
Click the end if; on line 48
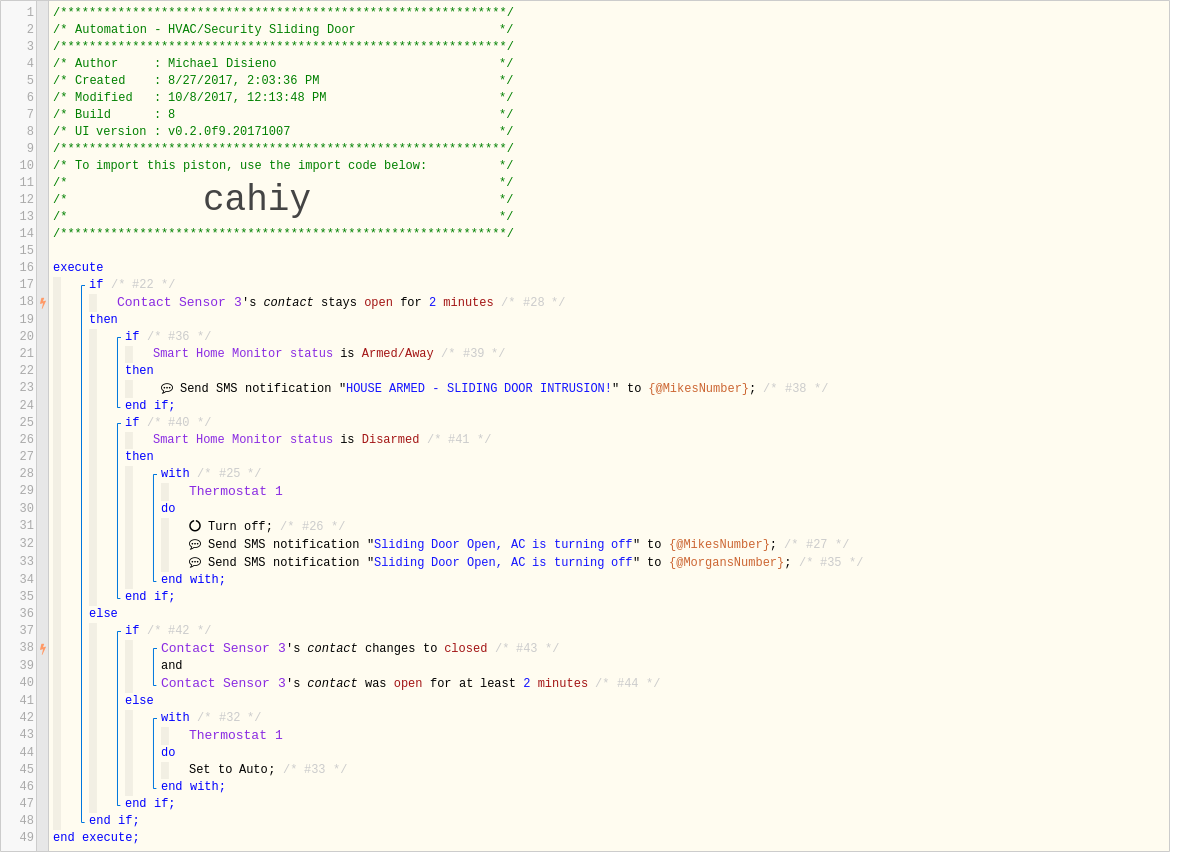pos(113,822)
